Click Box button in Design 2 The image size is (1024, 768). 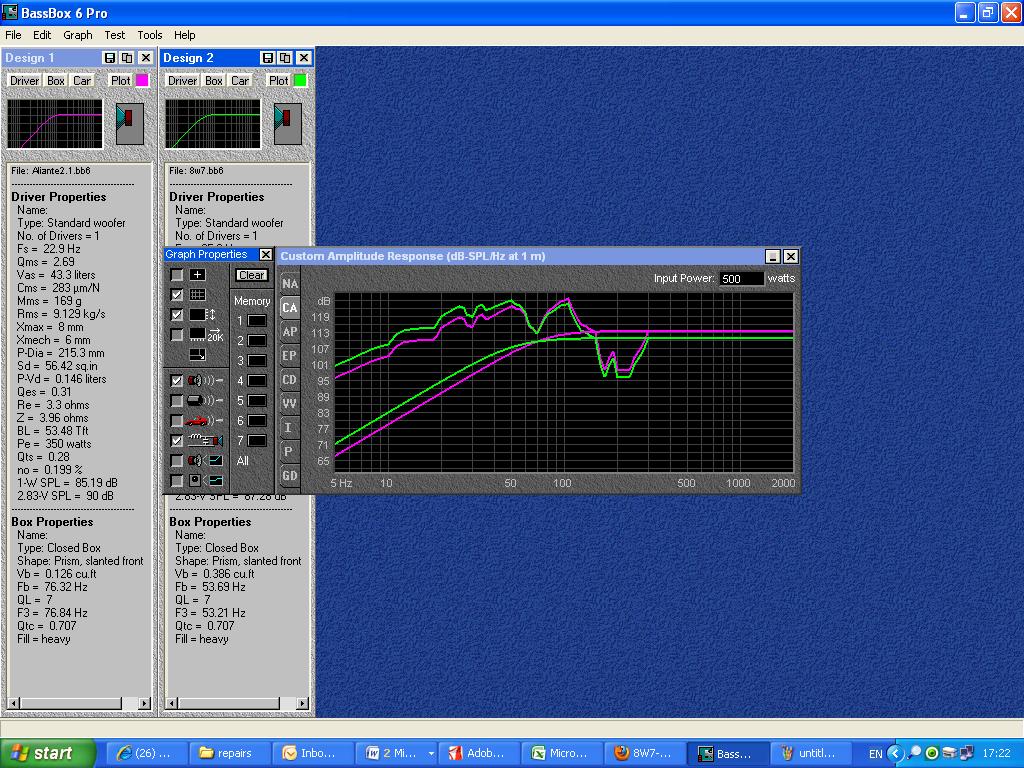(x=214, y=80)
